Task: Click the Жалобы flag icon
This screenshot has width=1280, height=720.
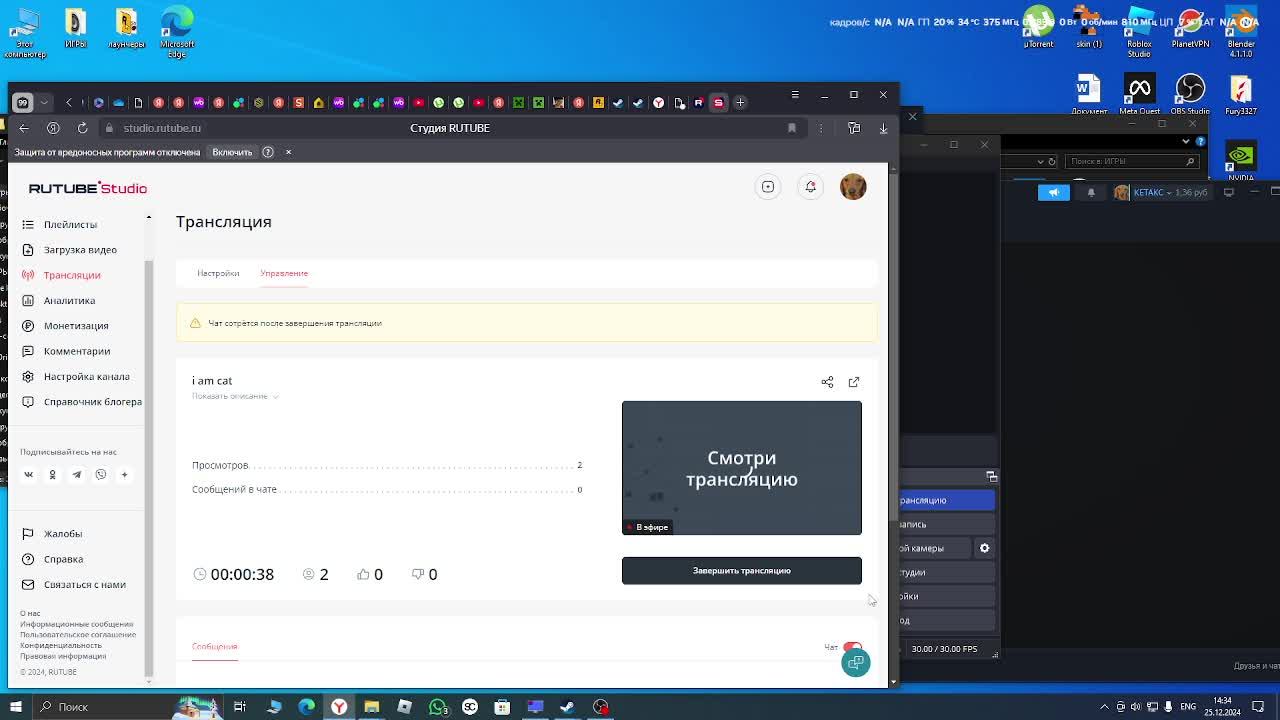Action: tap(28, 534)
